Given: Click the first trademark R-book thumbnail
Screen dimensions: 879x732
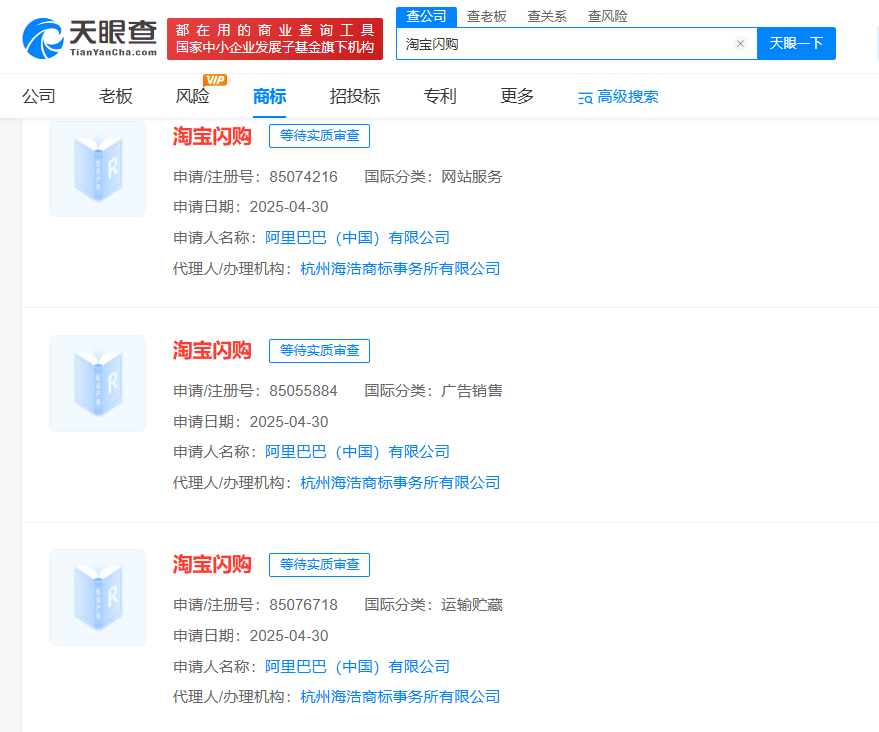Looking at the screenshot, I should [x=97, y=168].
